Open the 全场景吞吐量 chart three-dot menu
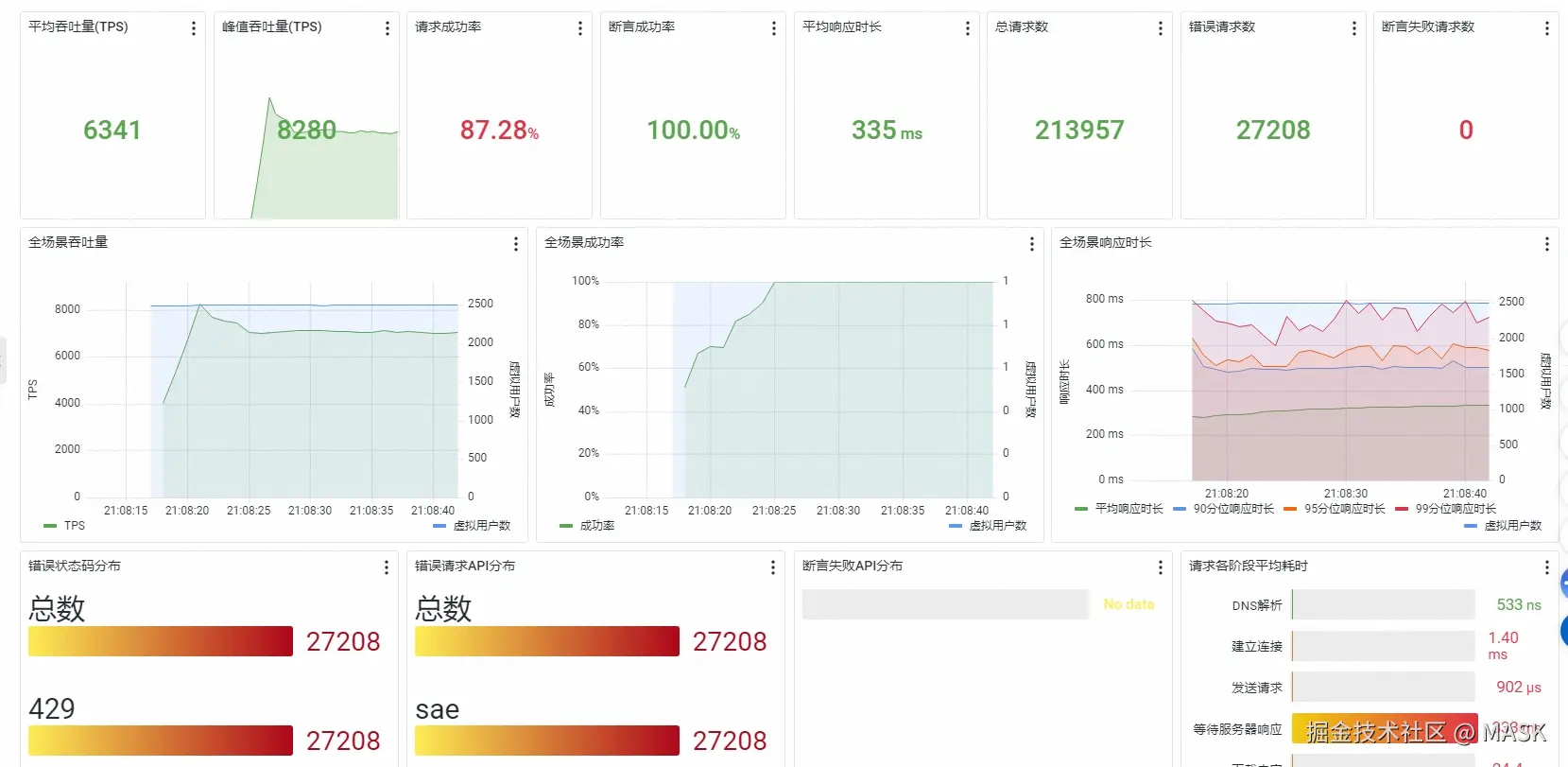Viewport: 1568px width, 767px height. pos(516,244)
